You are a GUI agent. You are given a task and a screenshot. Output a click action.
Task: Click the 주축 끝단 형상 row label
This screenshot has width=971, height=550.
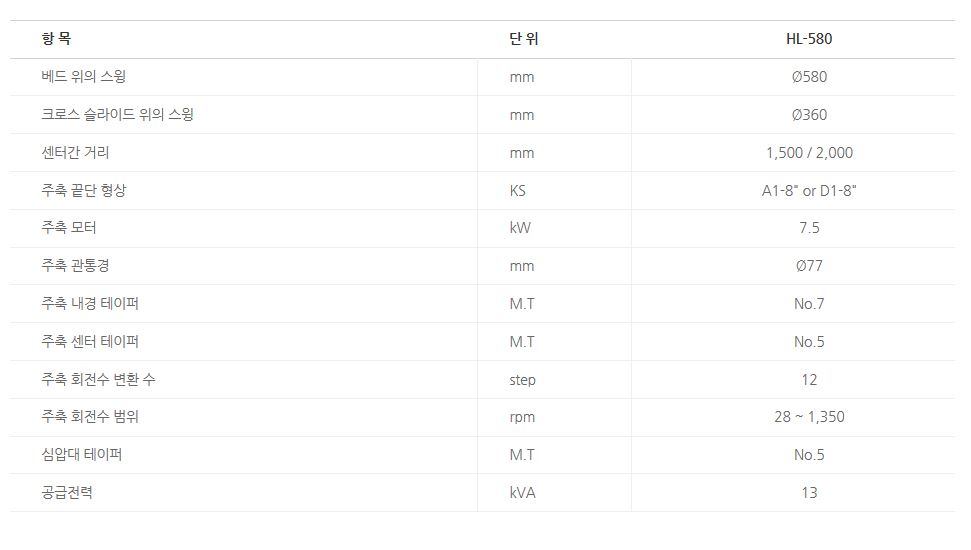(84, 190)
